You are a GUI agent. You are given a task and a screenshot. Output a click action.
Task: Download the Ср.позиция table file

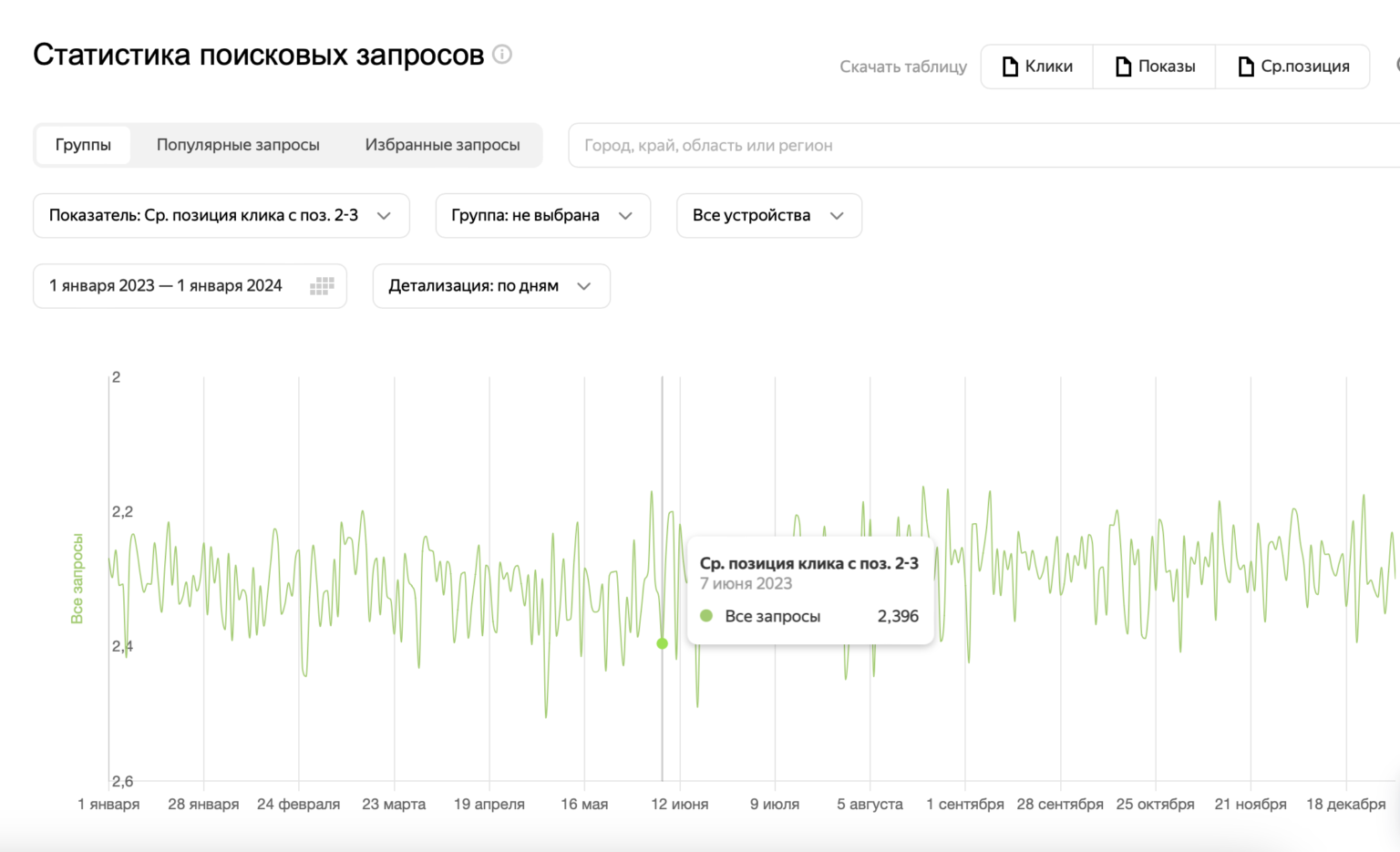(1293, 67)
